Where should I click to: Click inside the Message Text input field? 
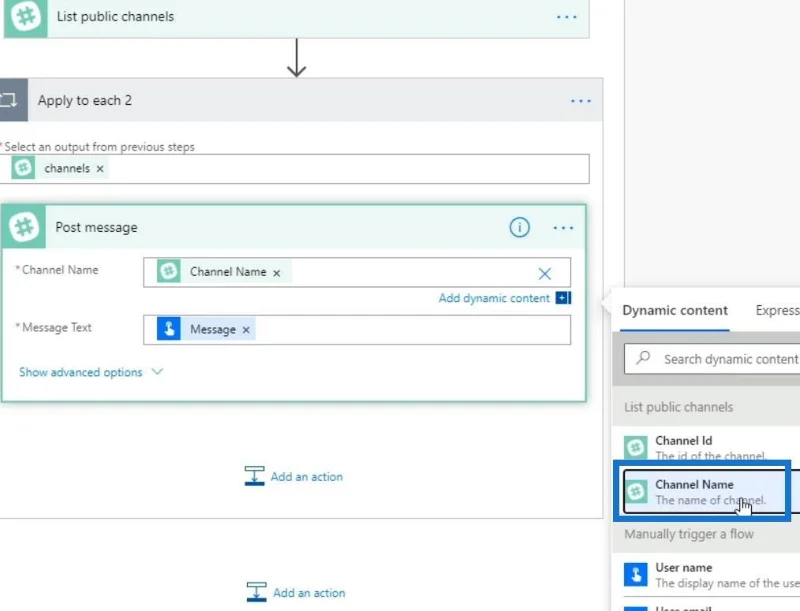click(x=357, y=329)
